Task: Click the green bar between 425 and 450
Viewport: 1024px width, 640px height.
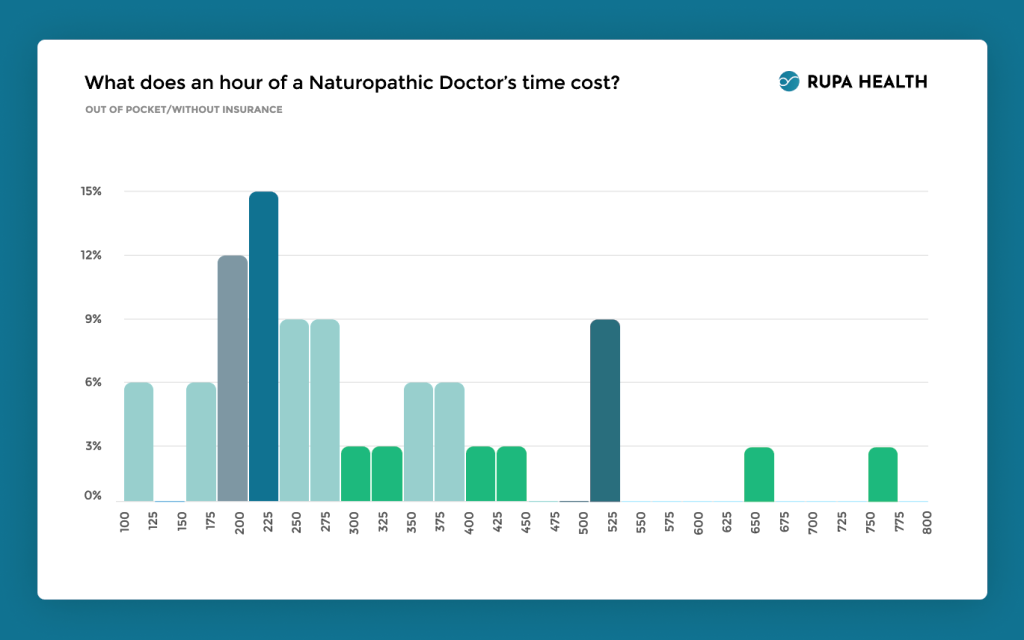Action: (511, 474)
